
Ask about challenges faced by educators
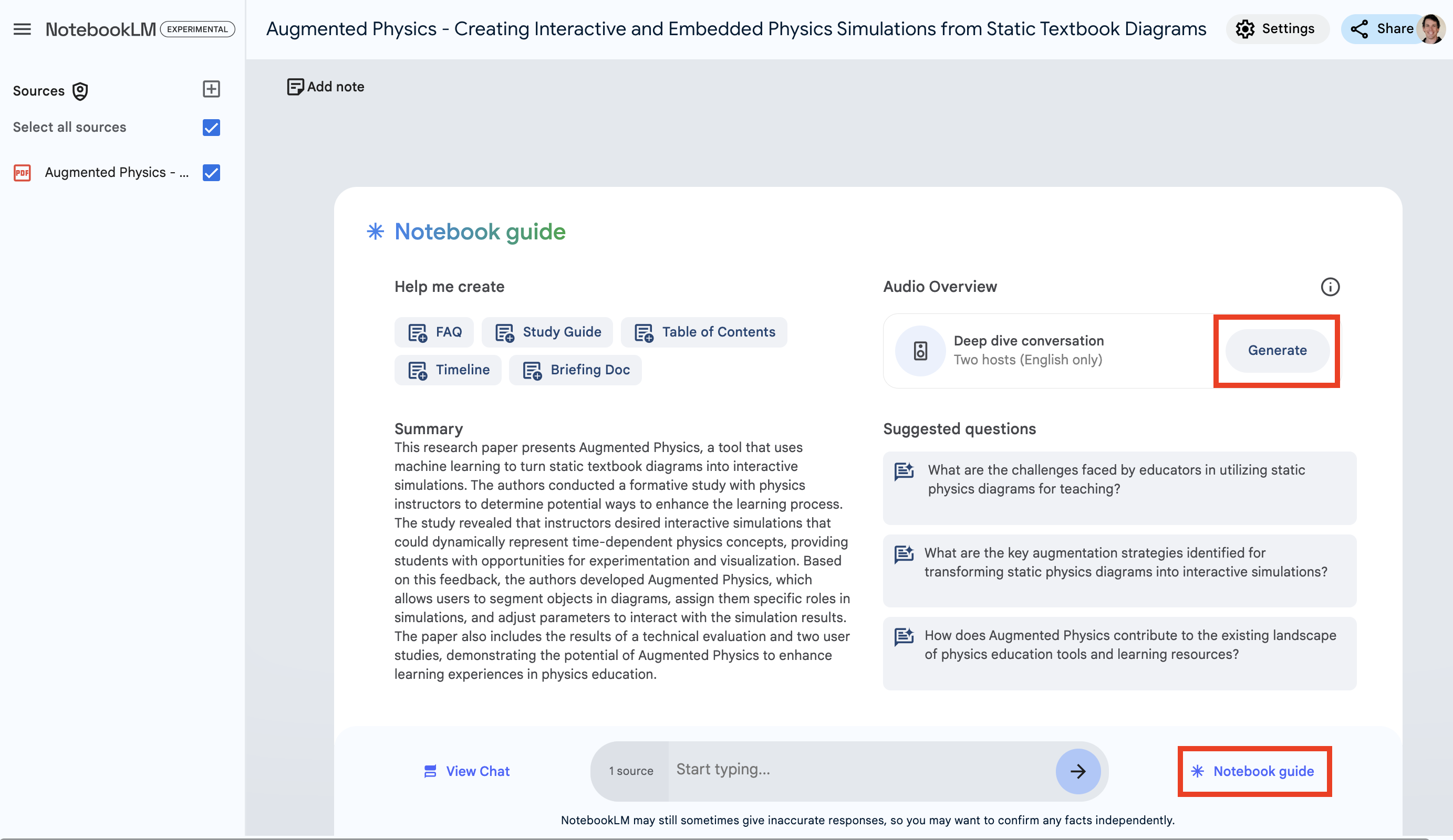1120,488
